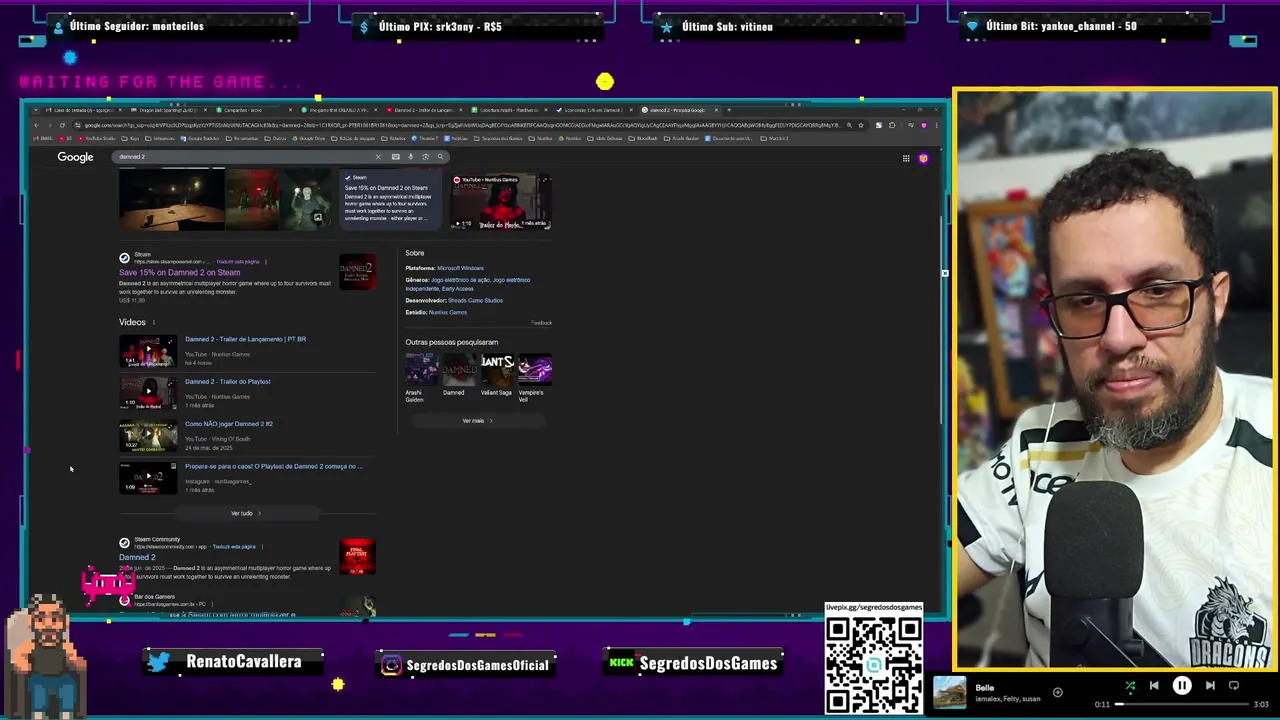Reload the browser page
Viewport: 1280px width, 720px height.
pos(62,125)
